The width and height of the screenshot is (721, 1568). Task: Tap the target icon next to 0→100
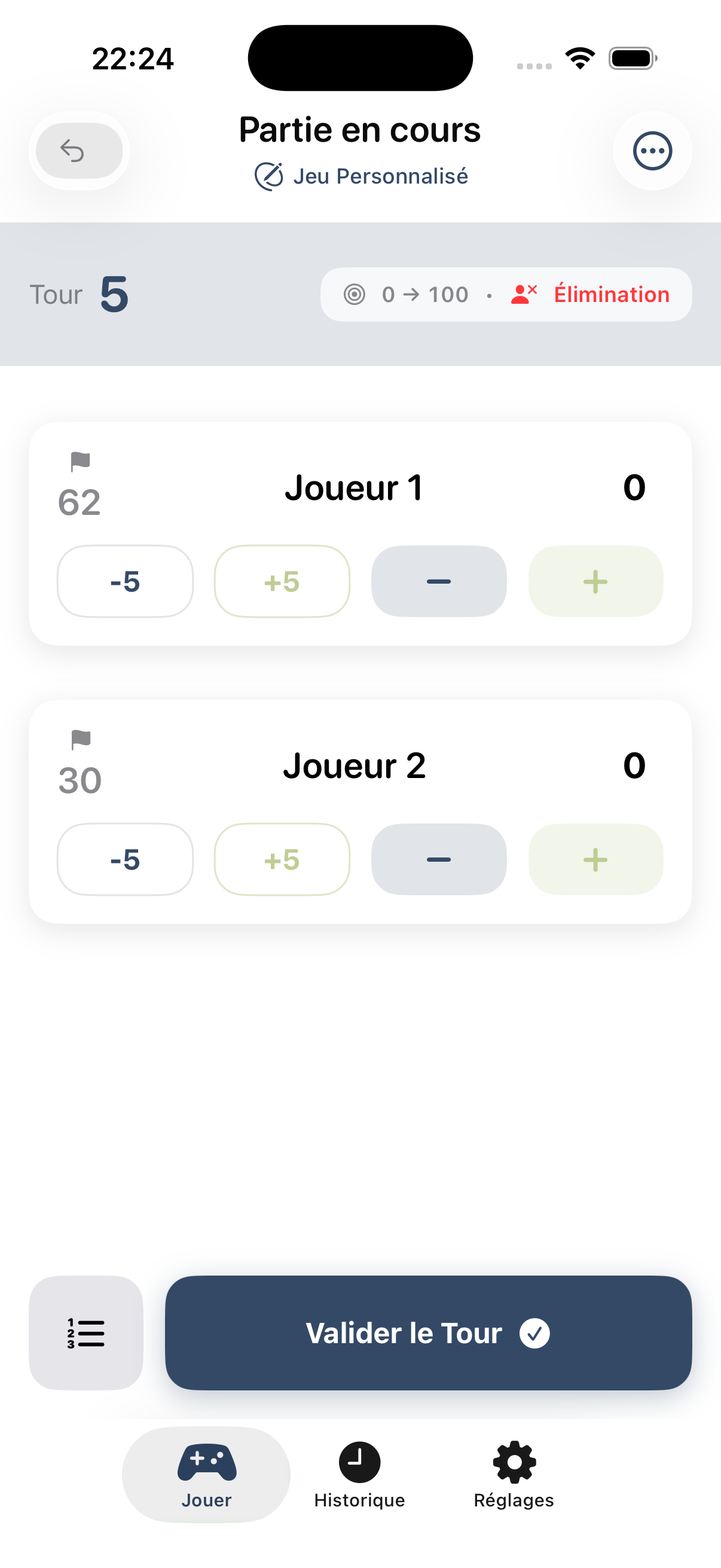point(355,294)
